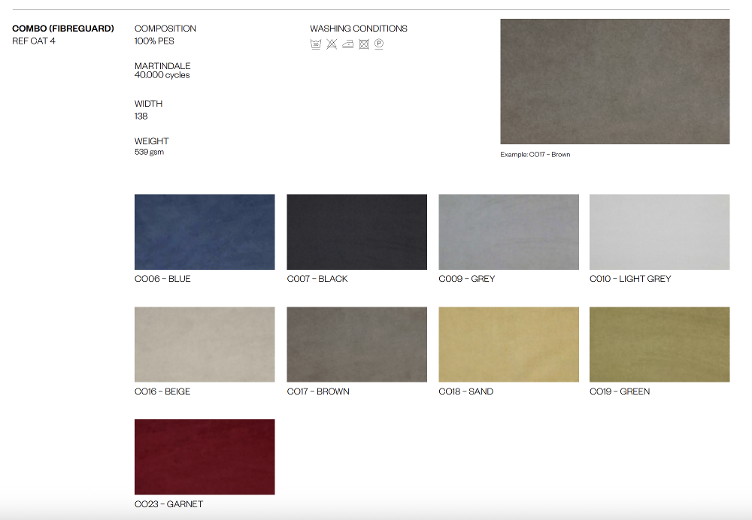Pick the C023 Garnet fabric swatch
The image size is (752, 520).
pos(204,456)
